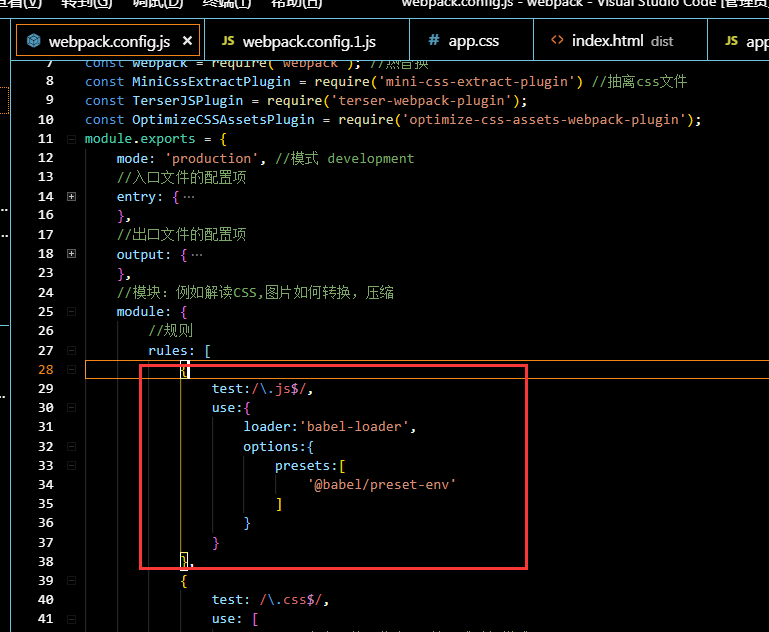Click the webpack icon on first tab

[33, 41]
